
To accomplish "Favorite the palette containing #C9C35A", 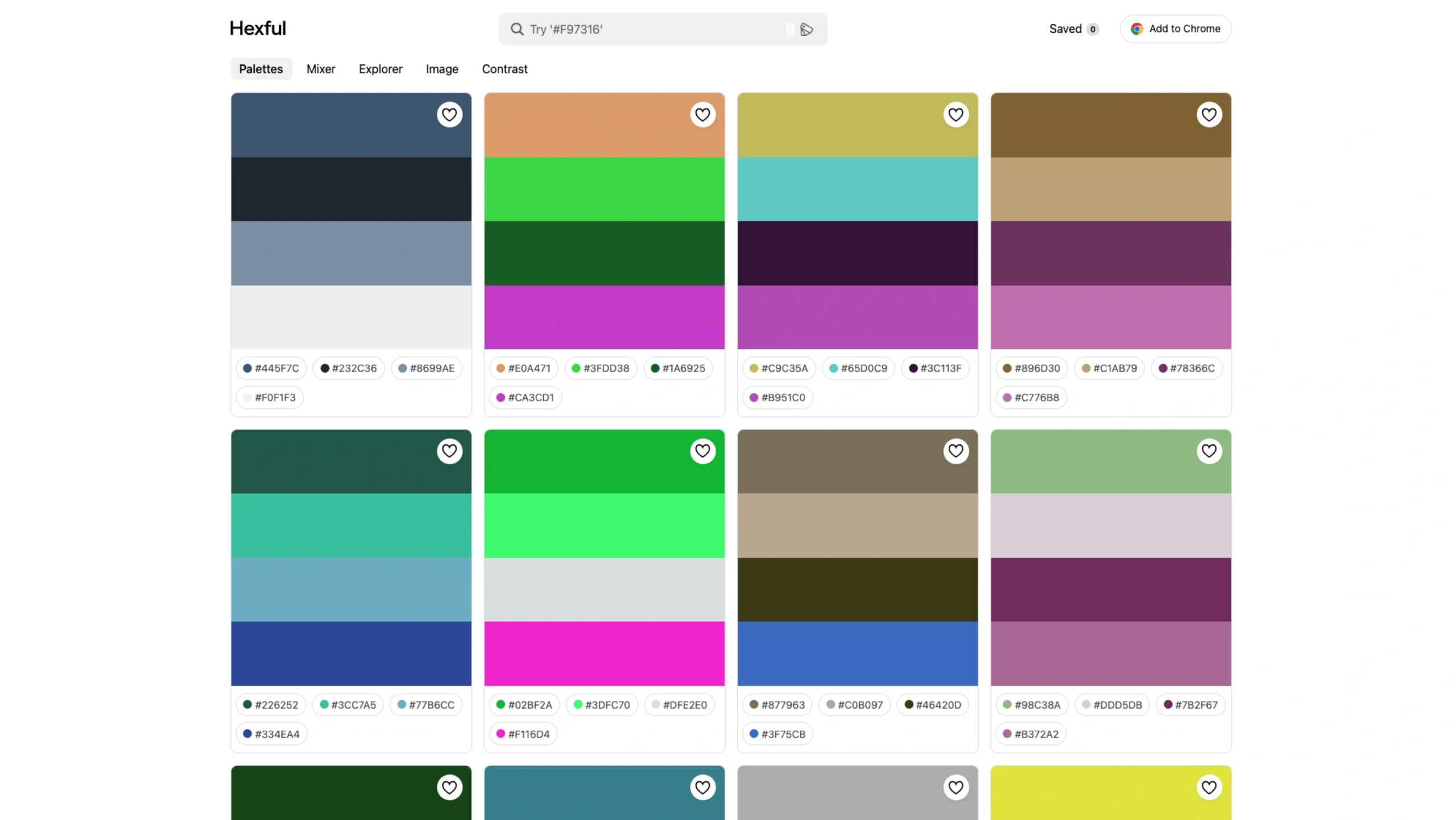I will point(955,115).
